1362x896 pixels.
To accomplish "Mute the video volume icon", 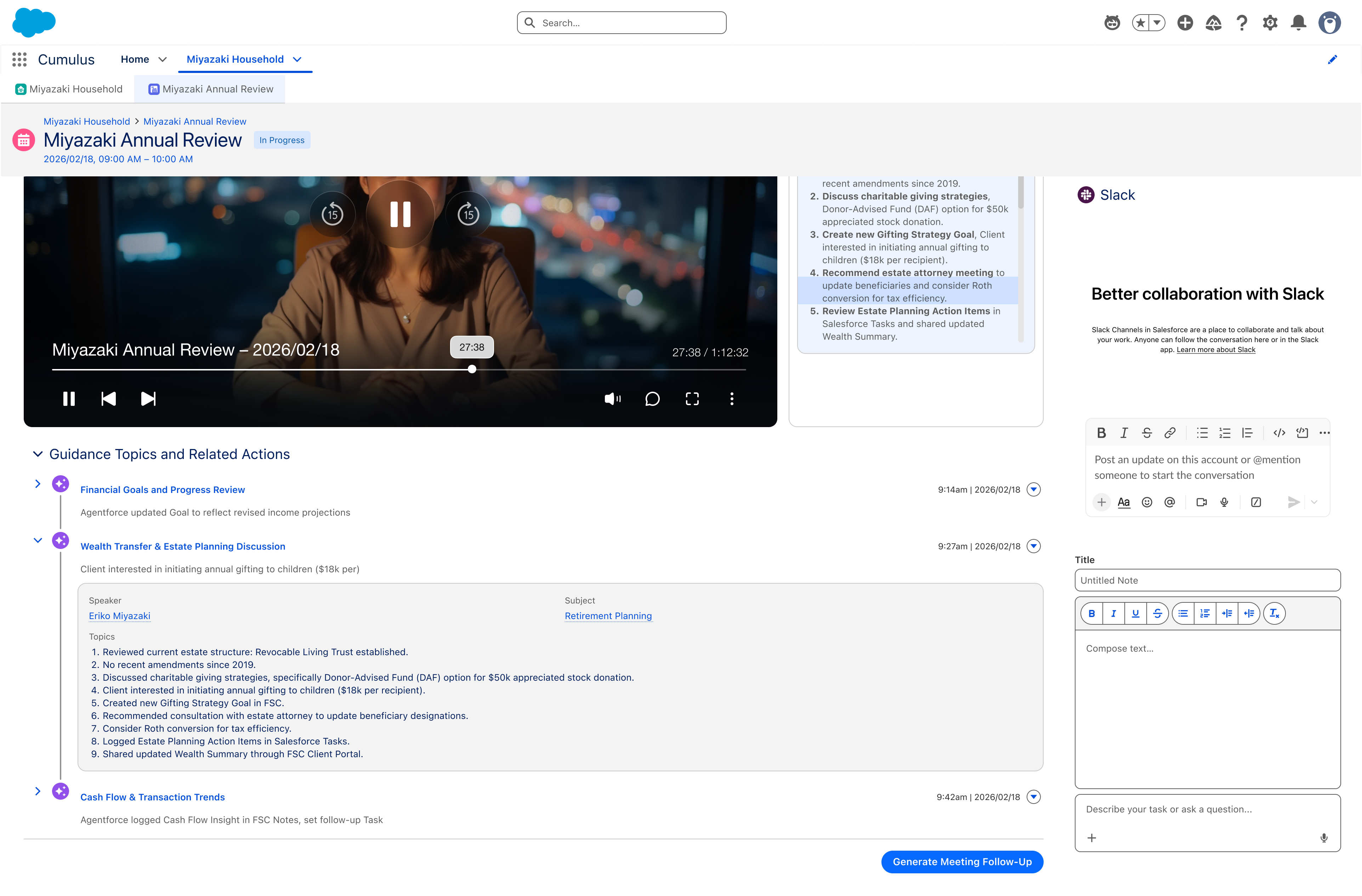I will point(612,399).
